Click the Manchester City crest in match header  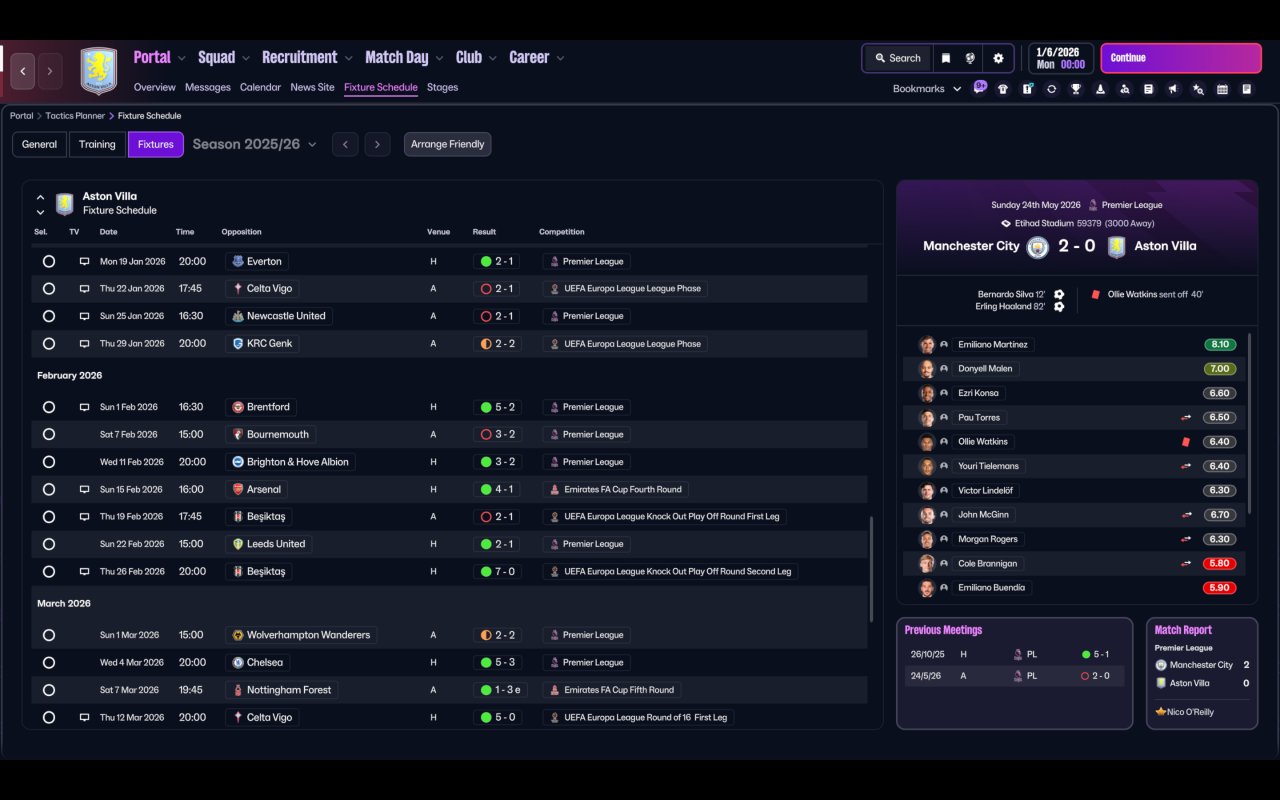point(1038,247)
